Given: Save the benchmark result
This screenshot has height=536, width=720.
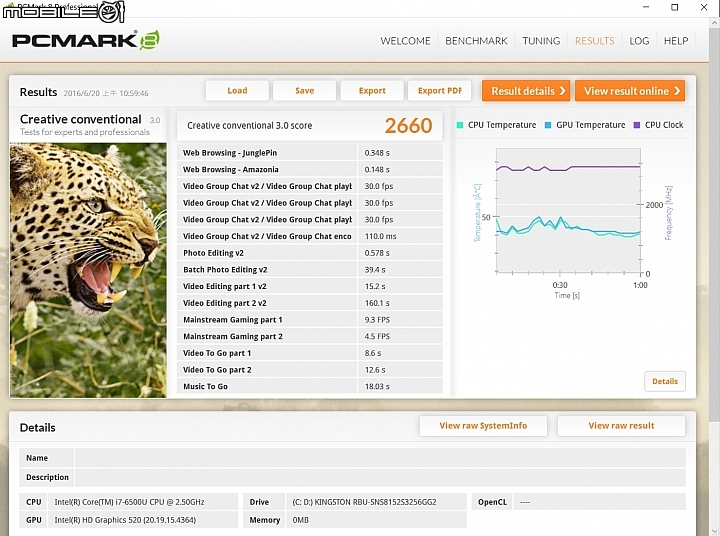Looking at the screenshot, I should (x=304, y=90).
